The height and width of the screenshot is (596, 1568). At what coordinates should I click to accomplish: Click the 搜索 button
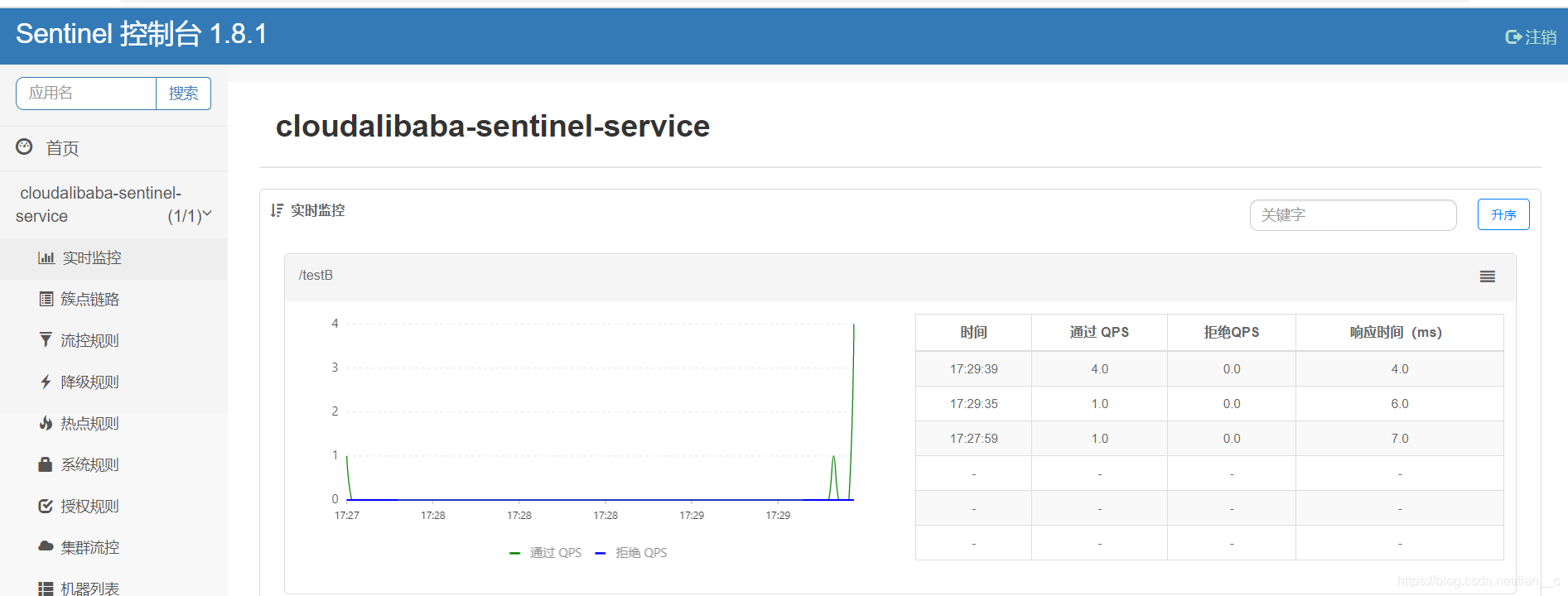coord(183,94)
